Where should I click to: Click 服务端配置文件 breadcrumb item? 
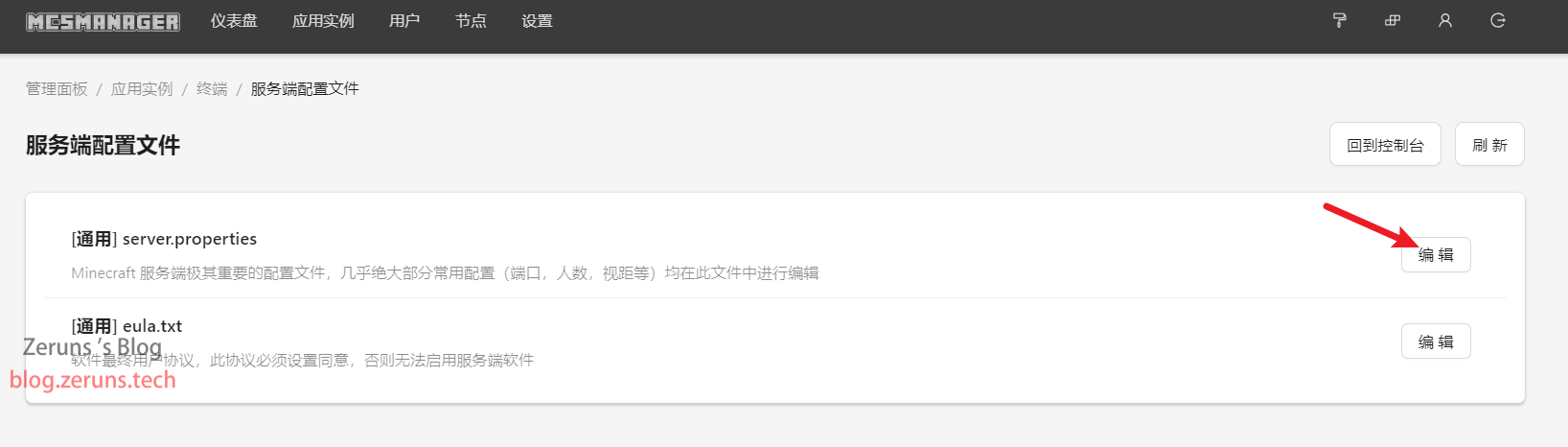tap(305, 88)
